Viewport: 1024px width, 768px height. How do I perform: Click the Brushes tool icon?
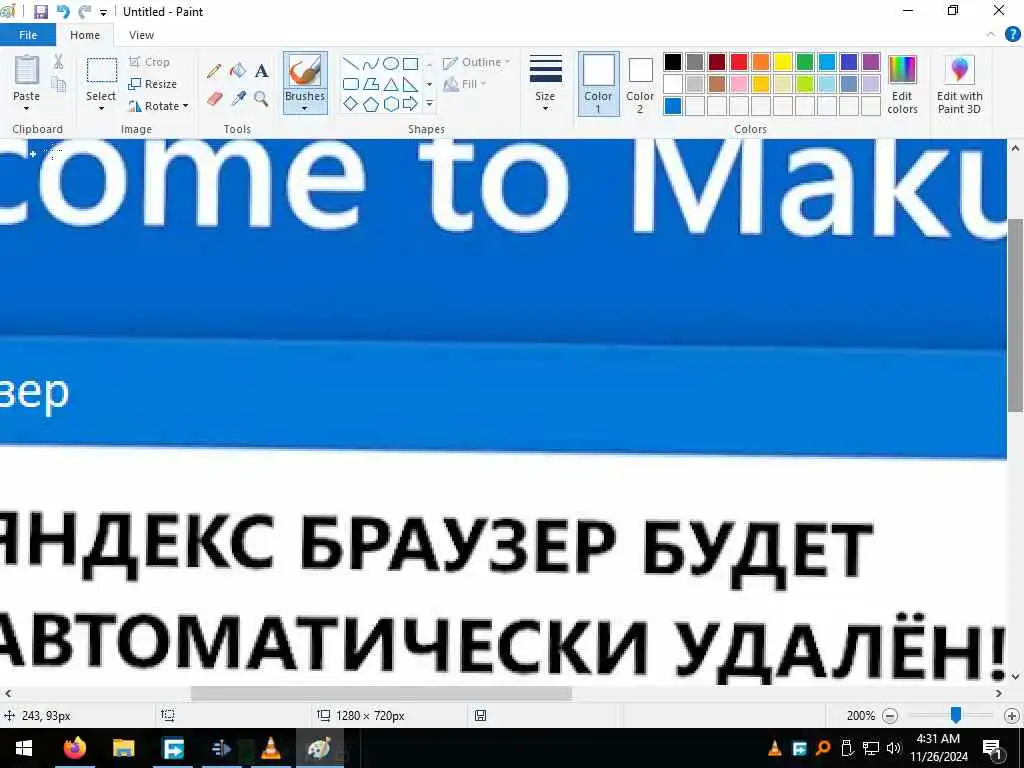[305, 71]
